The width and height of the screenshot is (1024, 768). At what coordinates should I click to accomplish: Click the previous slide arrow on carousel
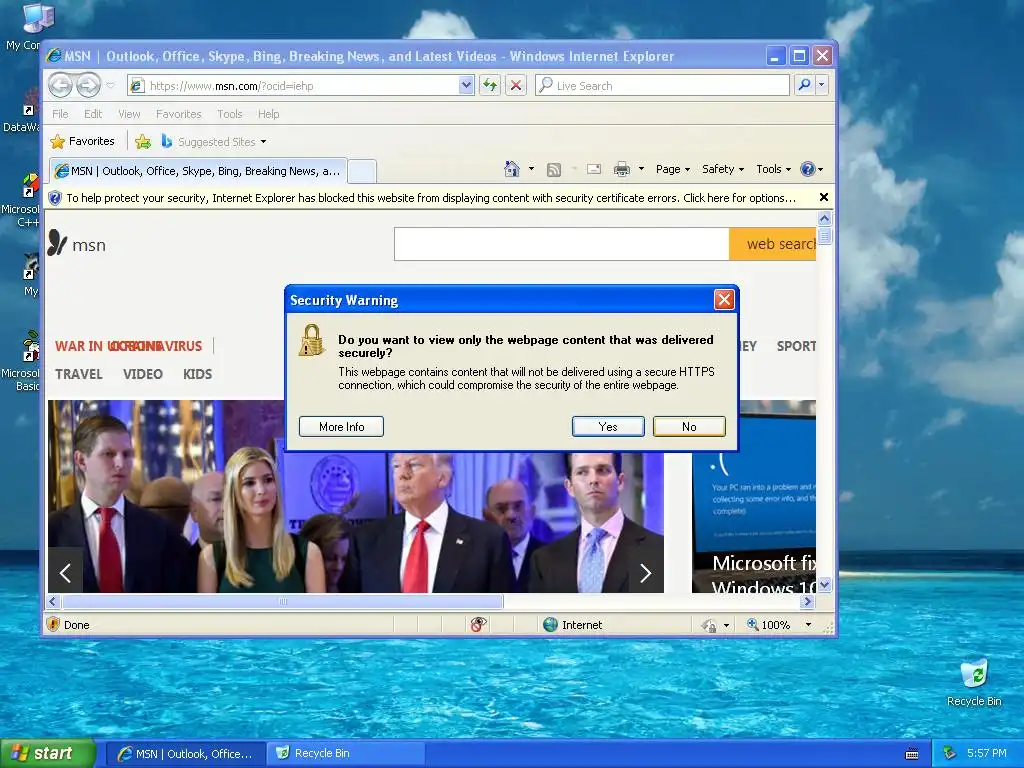pyautogui.click(x=65, y=573)
